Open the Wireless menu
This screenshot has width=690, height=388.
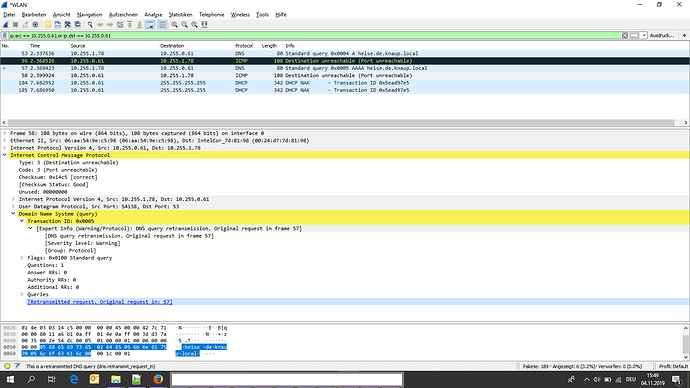[x=240, y=15]
